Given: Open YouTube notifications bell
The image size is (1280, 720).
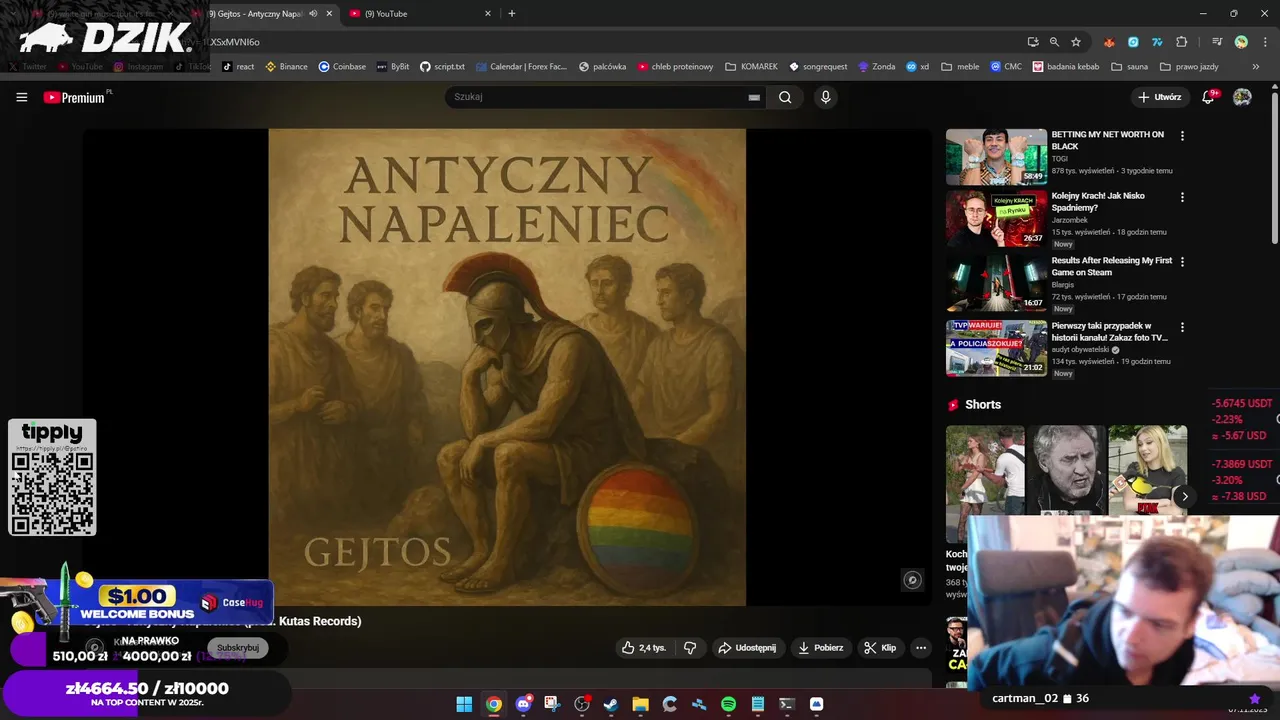Looking at the screenshot, I should 1209,97.
